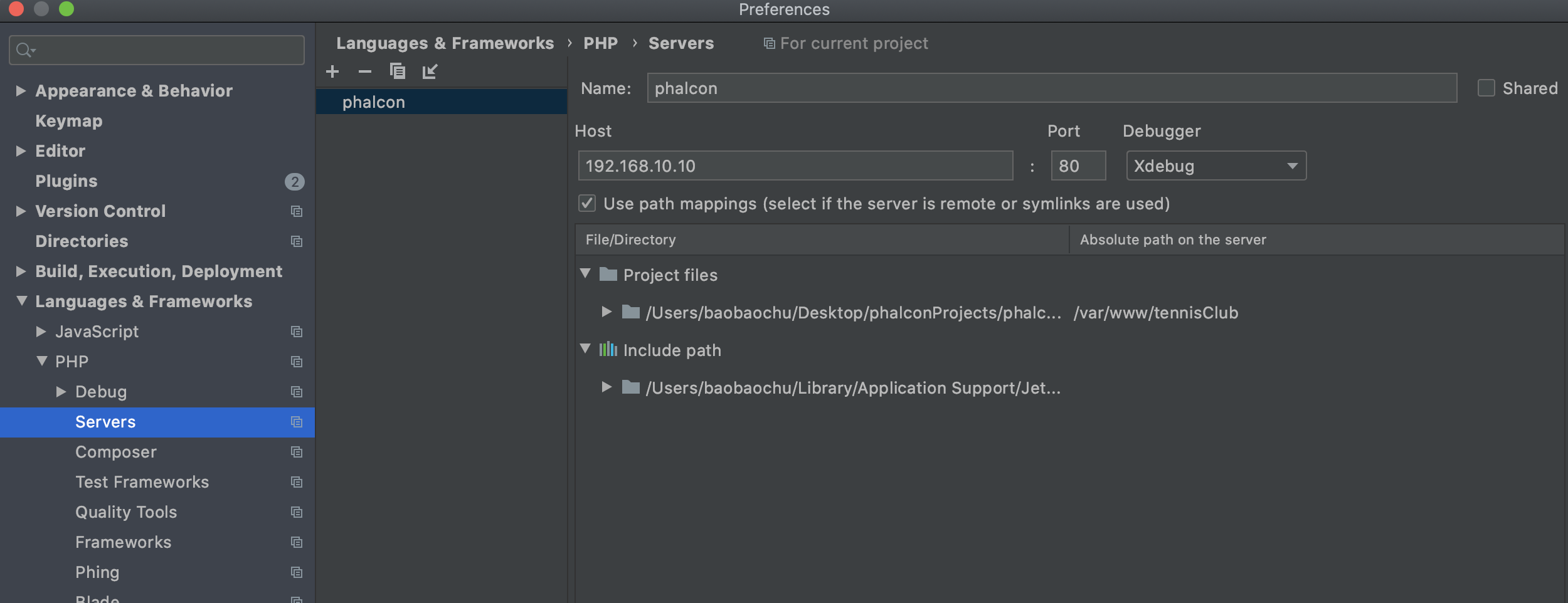Click the Include path library icon
The width and height of the screenshot is (1568, 603).
coord(608,349)
